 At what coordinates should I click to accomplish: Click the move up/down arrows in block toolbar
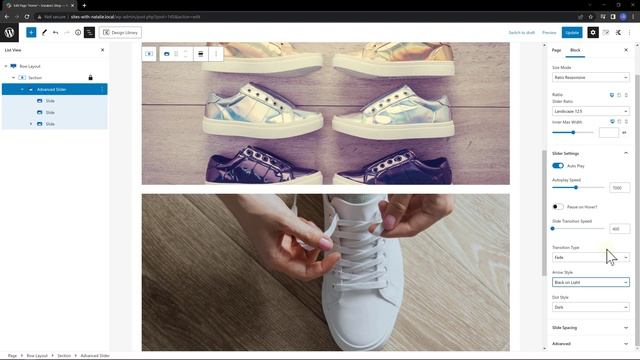coord(186,54)
